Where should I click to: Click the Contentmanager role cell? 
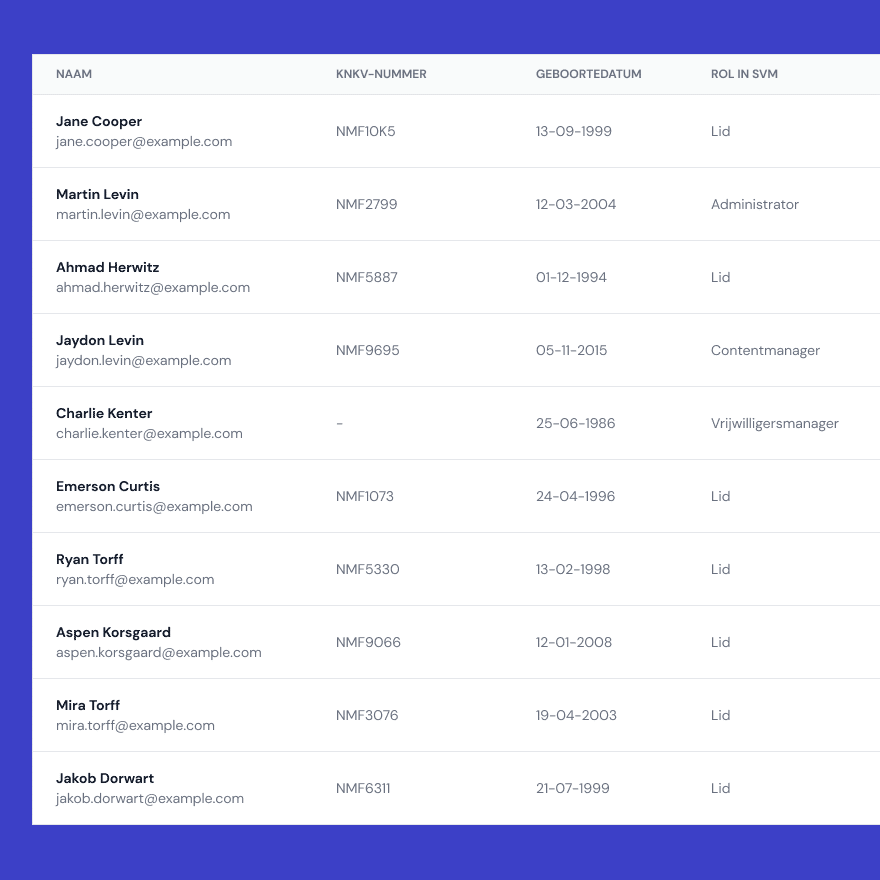tap(765, 350)
